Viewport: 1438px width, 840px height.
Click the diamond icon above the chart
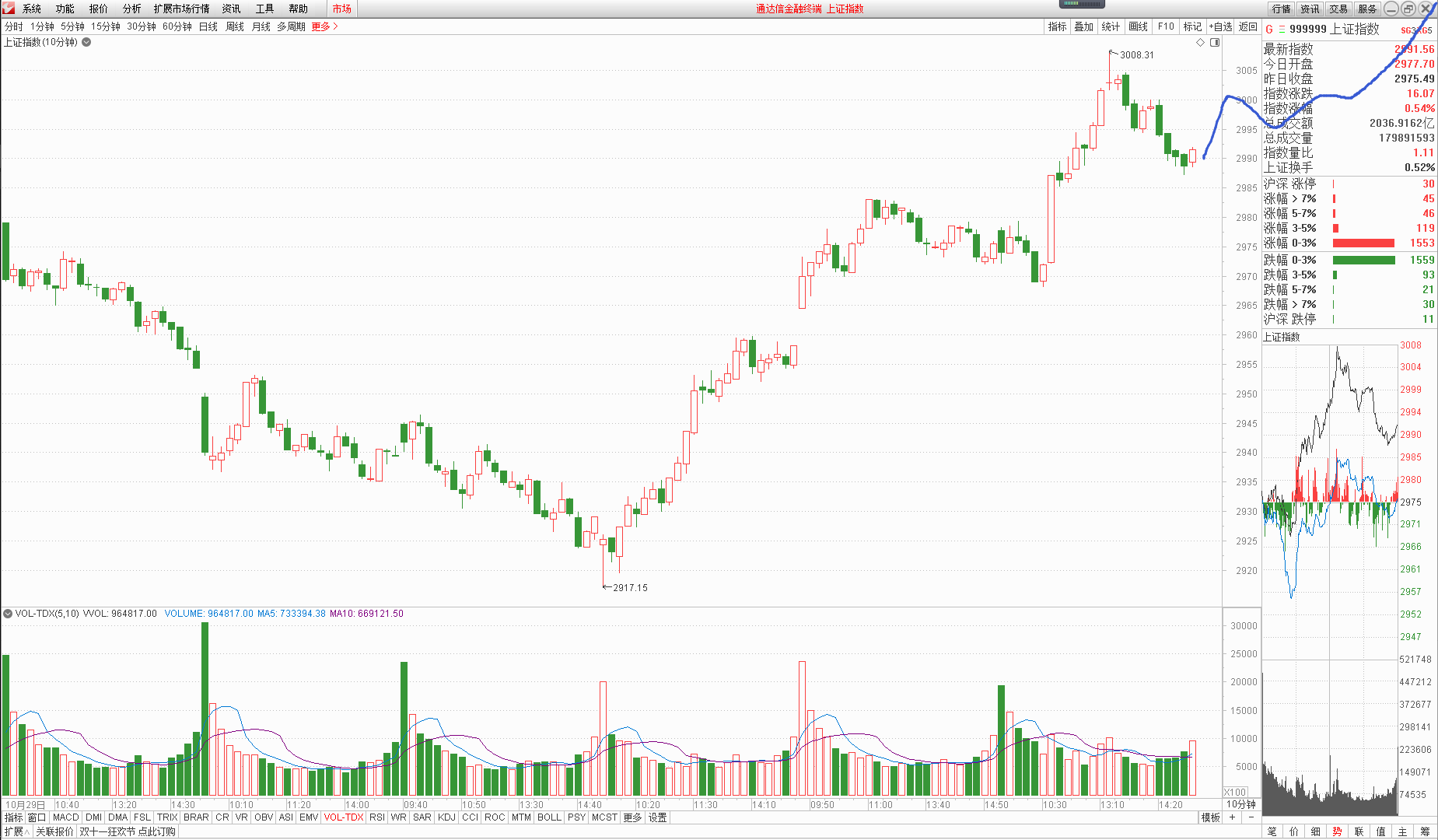click(x=1200, y=42)
